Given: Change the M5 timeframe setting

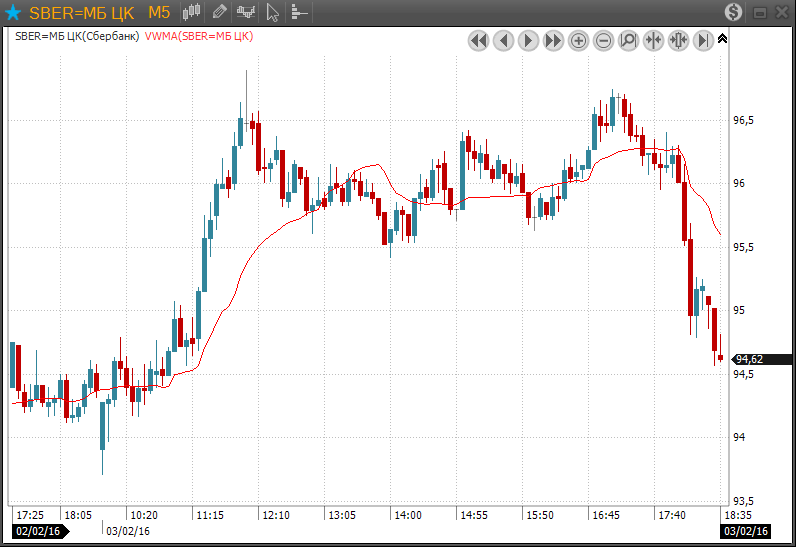Looking at the screenshot, I should [x=159, y=12].
